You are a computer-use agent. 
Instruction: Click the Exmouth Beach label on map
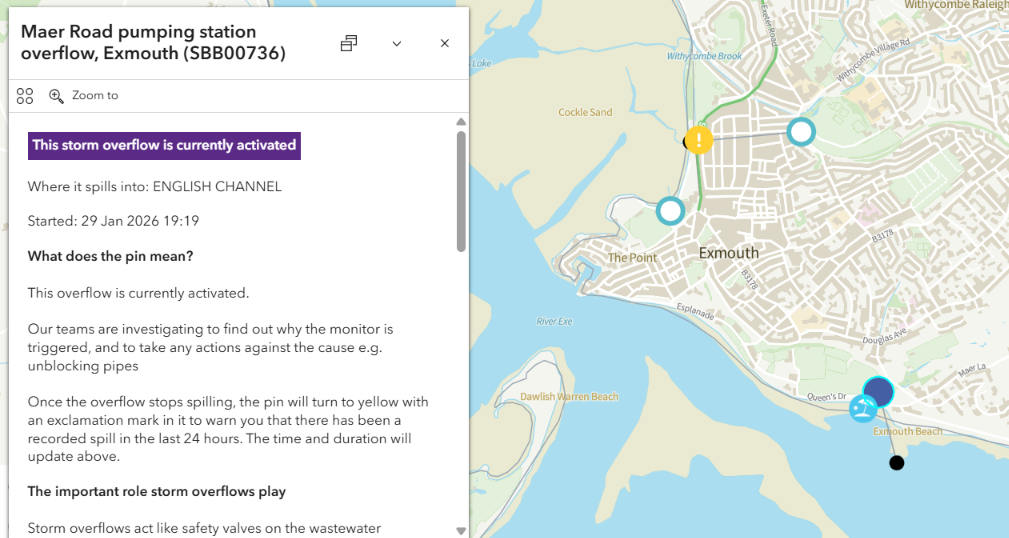coord(907,432)
